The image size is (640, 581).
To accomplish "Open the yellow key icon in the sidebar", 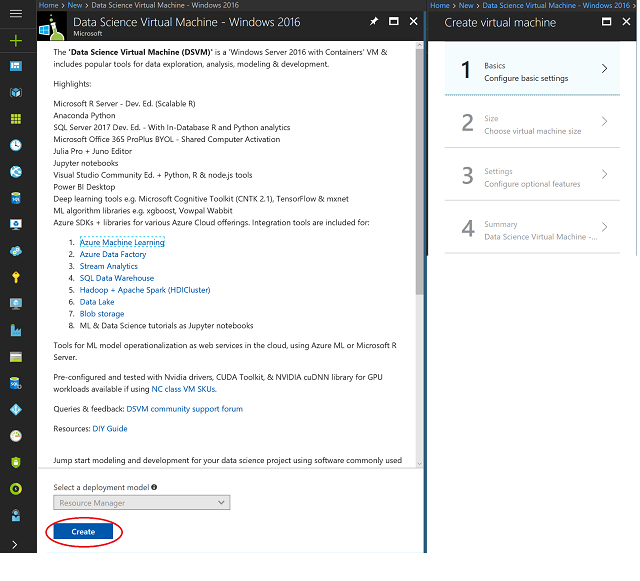I will click(16, 277).
